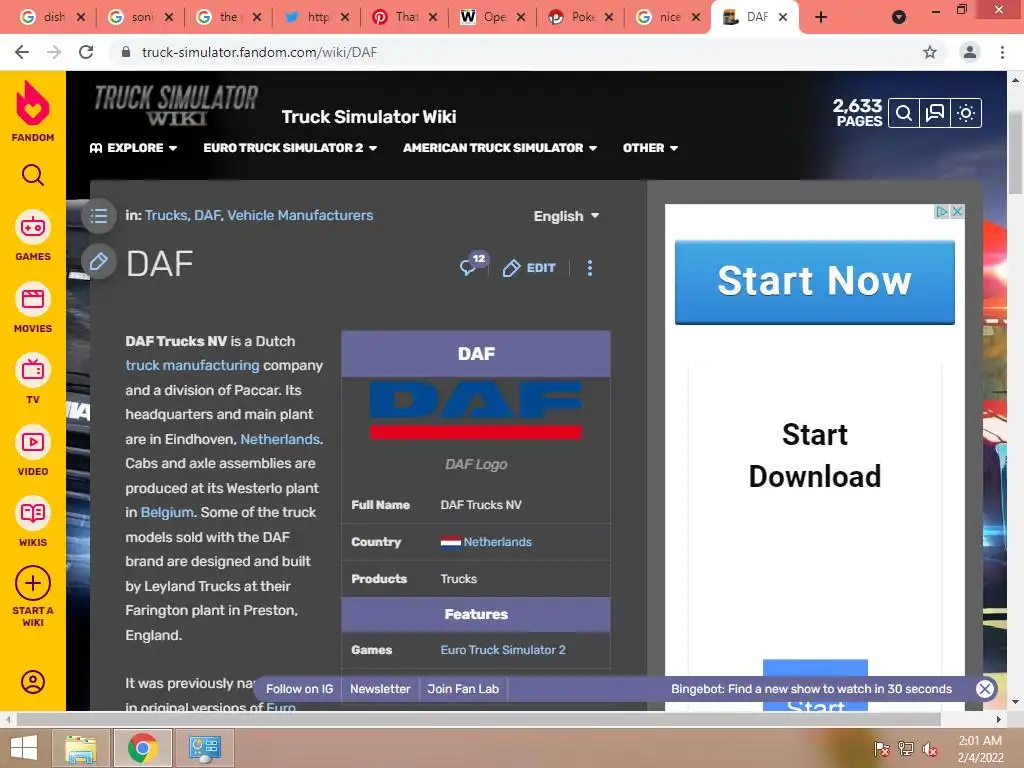This screenshot has width=1024, height=768.
Task: Open the English language dropdown
Action: [x=566, y=216]
